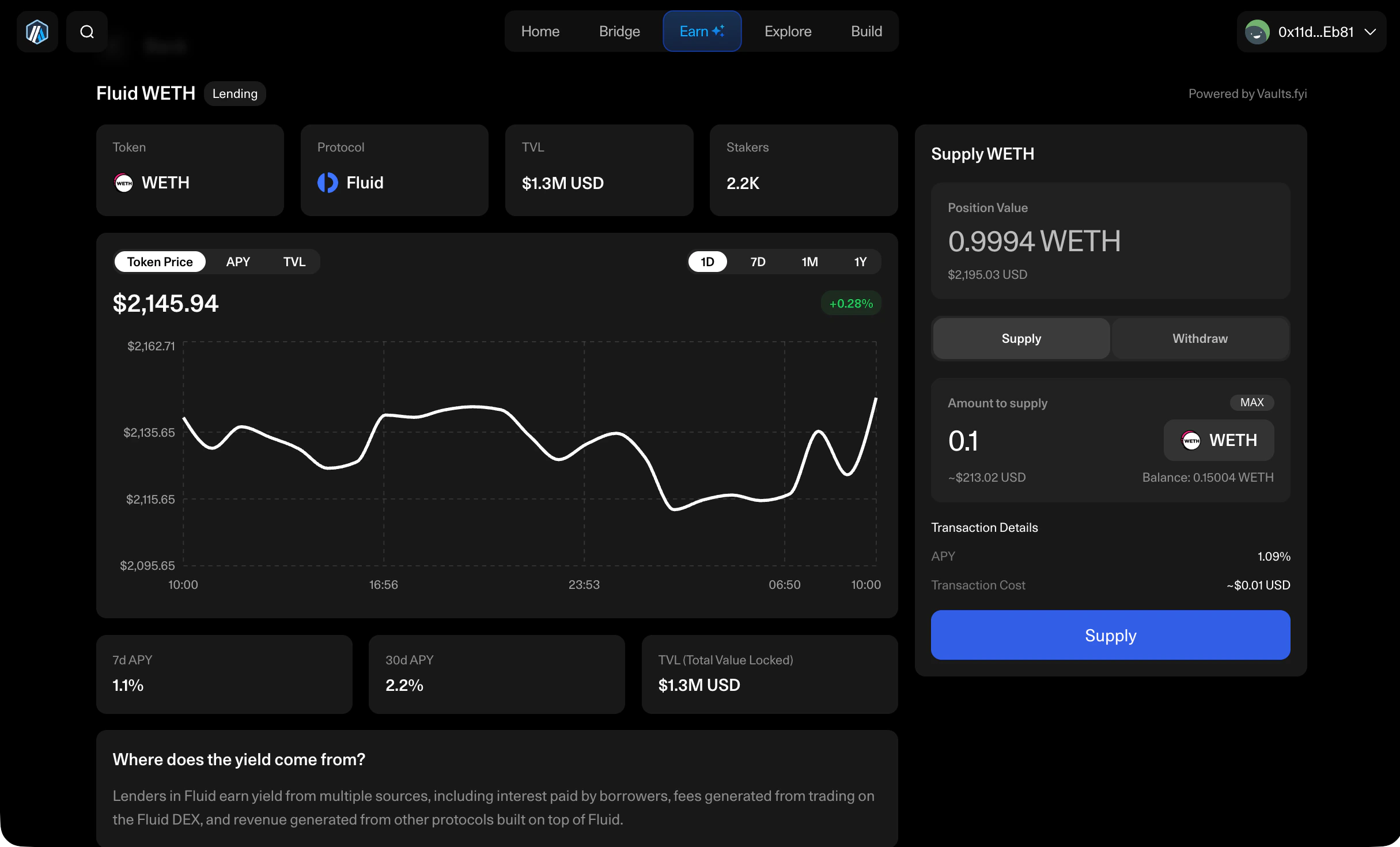Image resolution: width=1400 pixels, height=847 pixels.
Task: Open the Powered by Vaults.fyi link
Action: click(1247, 93)
